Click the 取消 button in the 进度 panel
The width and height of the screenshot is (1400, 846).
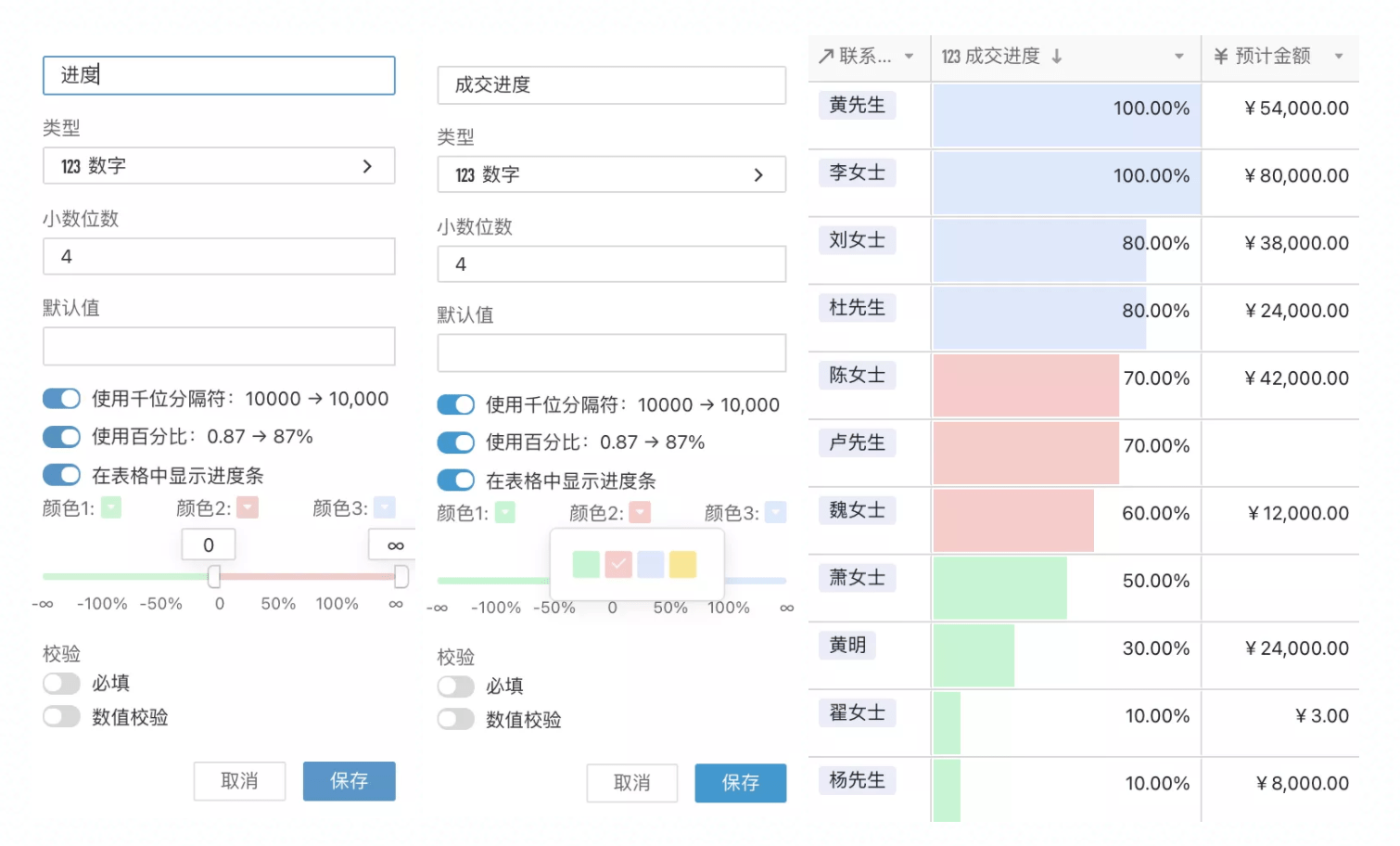click(240, 781)
